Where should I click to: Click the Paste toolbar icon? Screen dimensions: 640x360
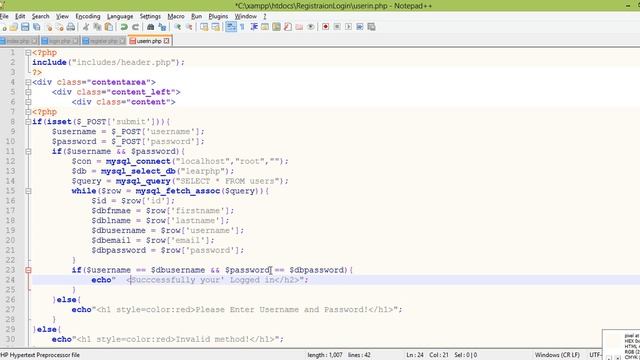pos(109,27)
